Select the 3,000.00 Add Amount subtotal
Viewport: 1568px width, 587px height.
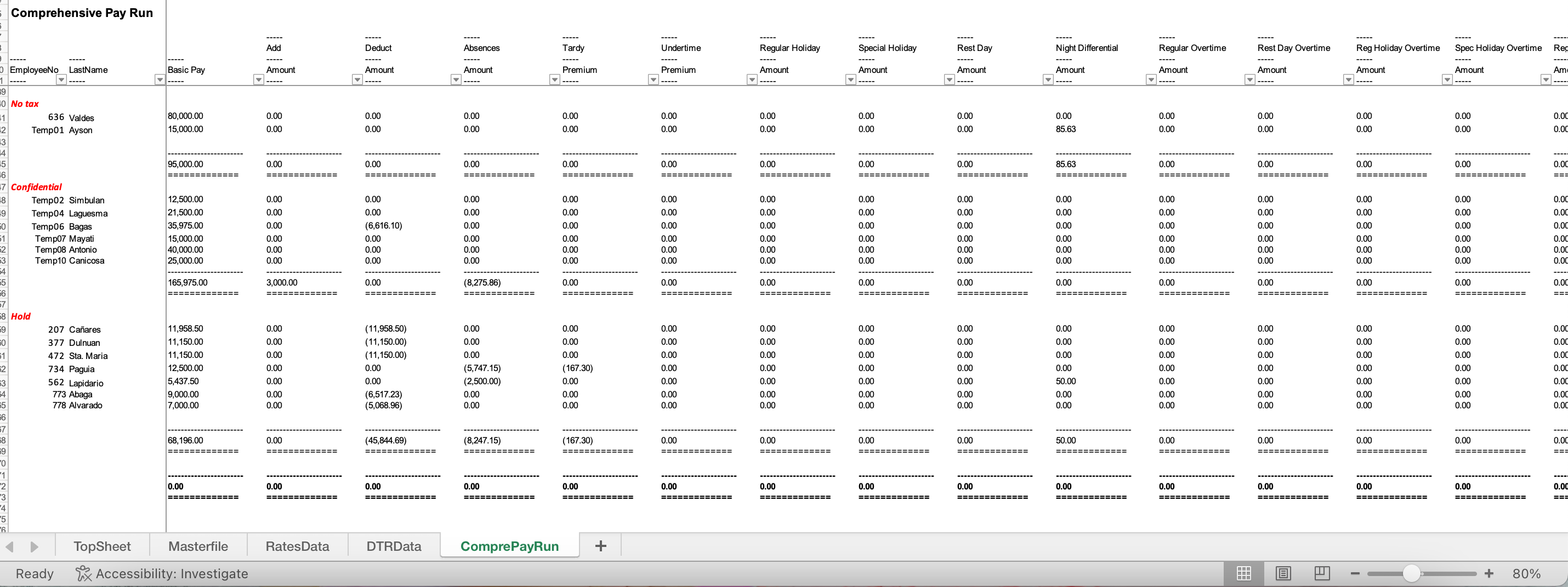tap(282, 283)
